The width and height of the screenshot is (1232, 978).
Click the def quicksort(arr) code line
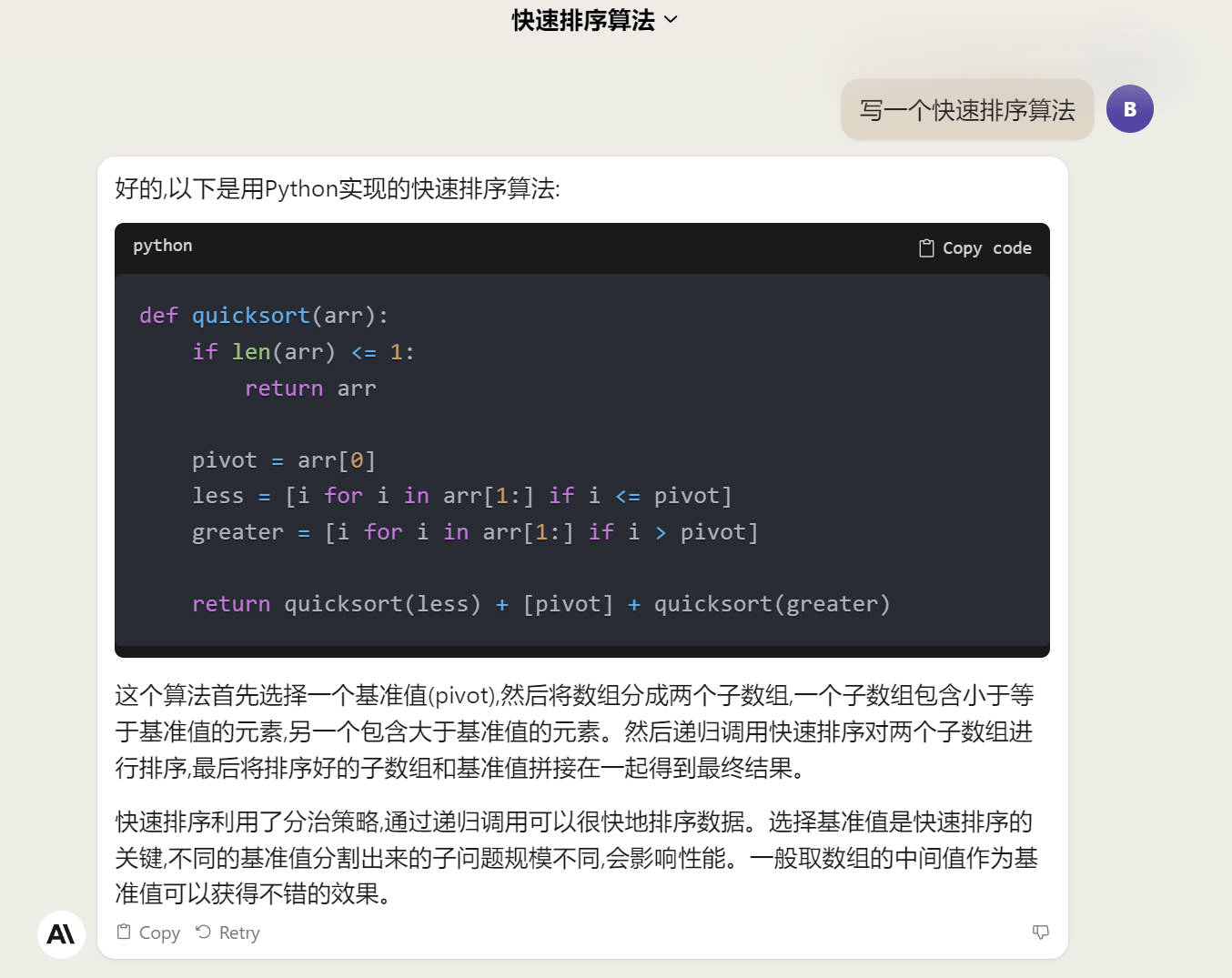pyautogui.click(x=264, y=316)
